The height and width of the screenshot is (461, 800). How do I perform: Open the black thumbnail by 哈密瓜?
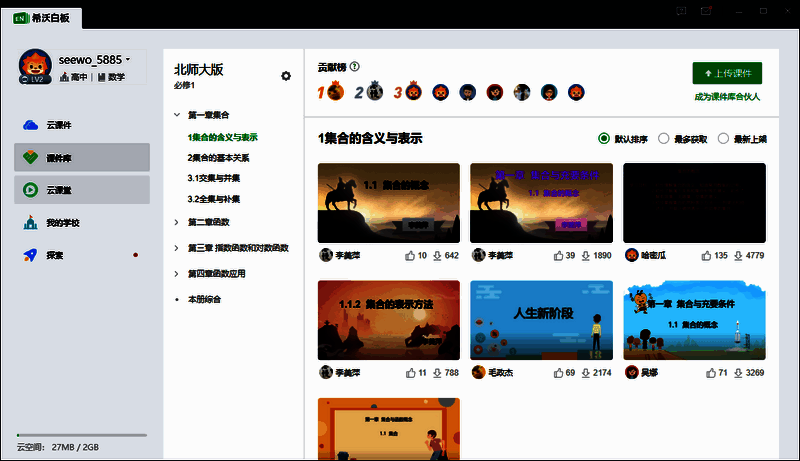(694, 203)
